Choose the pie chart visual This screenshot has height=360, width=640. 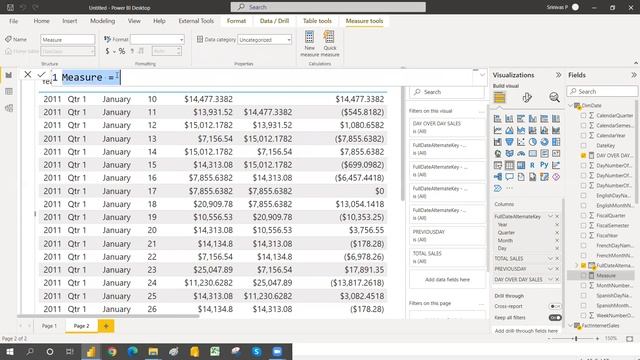point(533,142)
